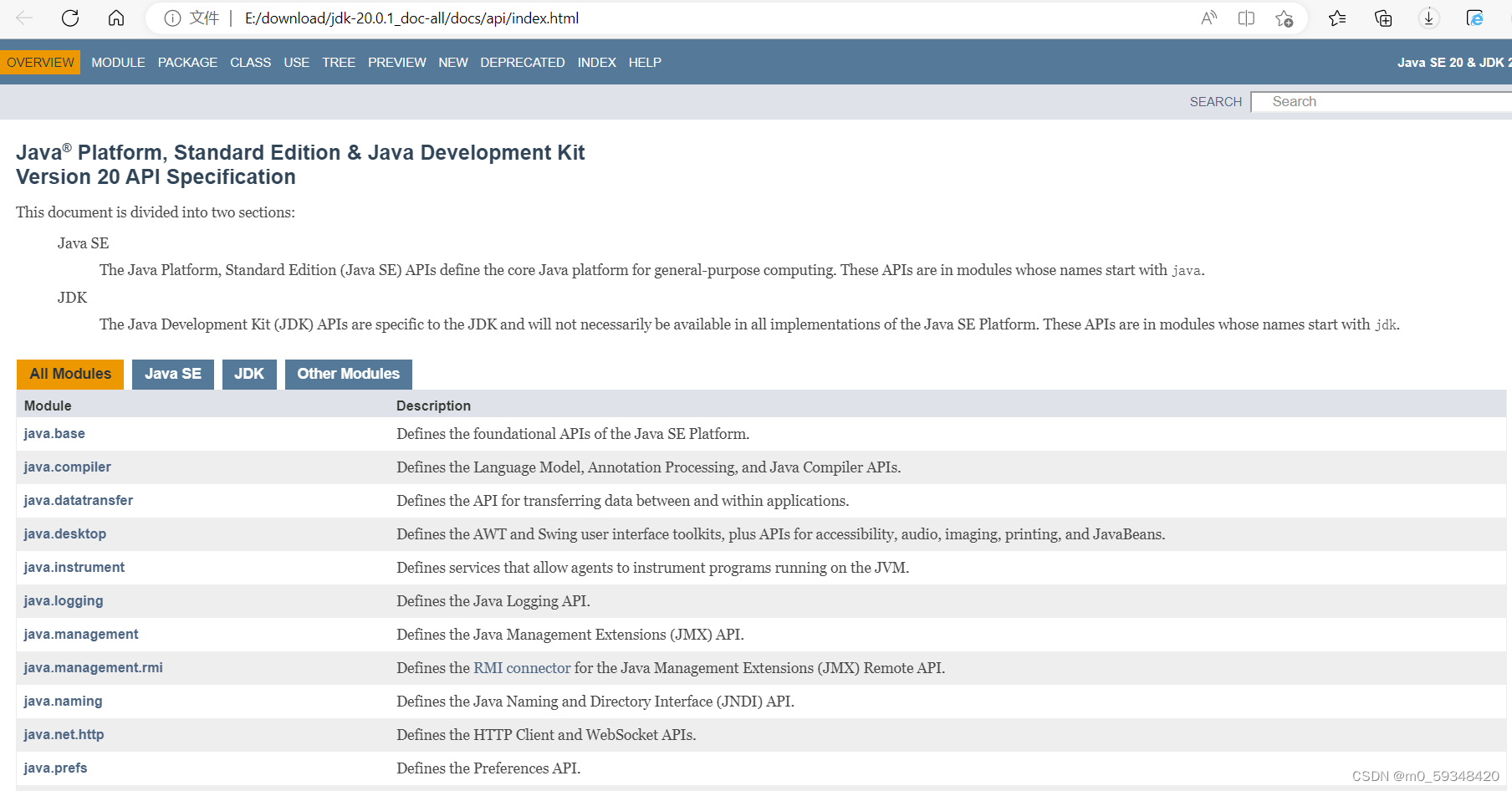Viewport: 1512px width, 791px height.
Task: Switch to the Other Modules tab
Action: point(349,374)
